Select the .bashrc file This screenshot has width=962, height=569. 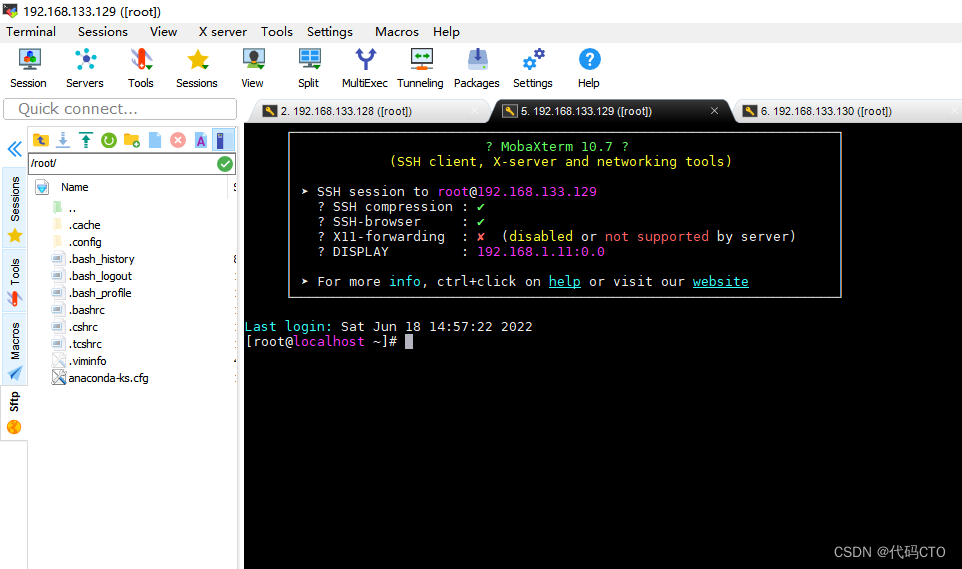[x=87, y=310]
